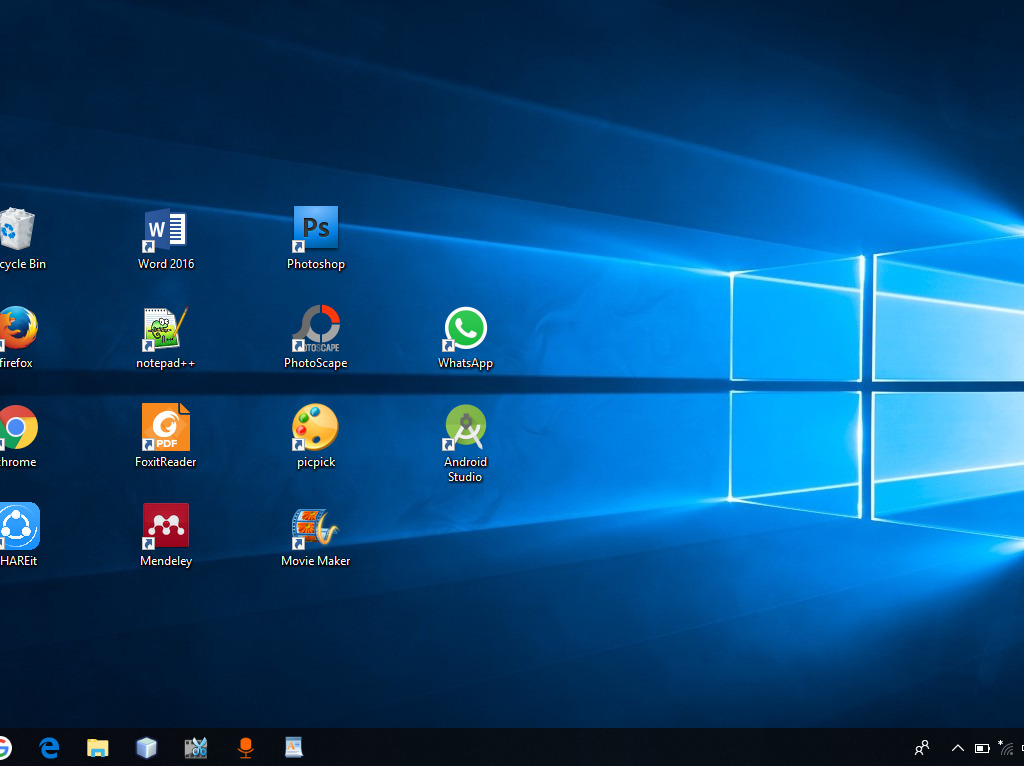Open Microsoft Edge from the taskbar
The image size is (1024, 766).
click(x=48, y=747)
